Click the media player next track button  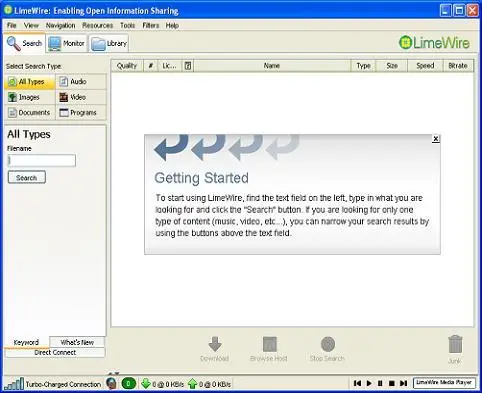(403, 383)
